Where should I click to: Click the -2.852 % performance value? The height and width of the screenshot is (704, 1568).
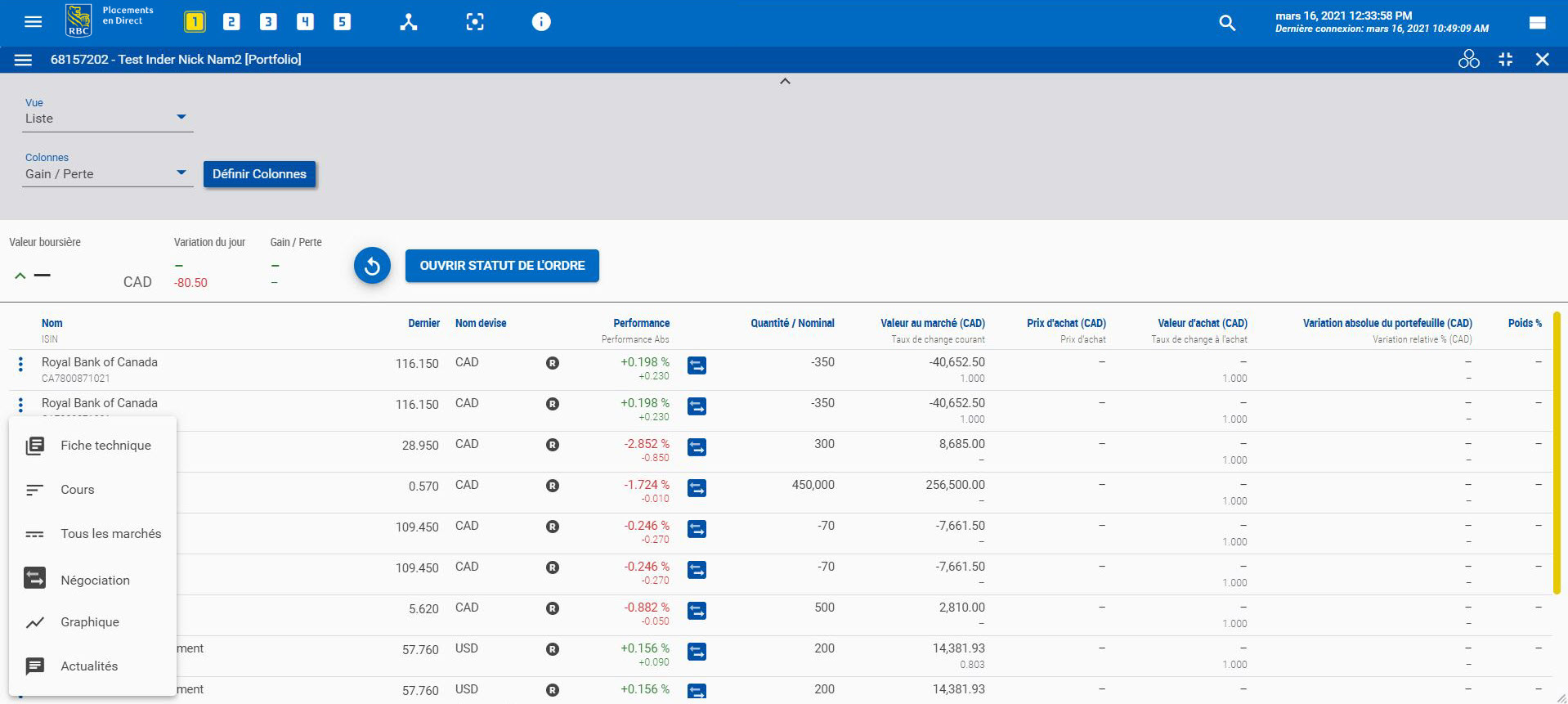pyautogui.click(x=647, y=444)
